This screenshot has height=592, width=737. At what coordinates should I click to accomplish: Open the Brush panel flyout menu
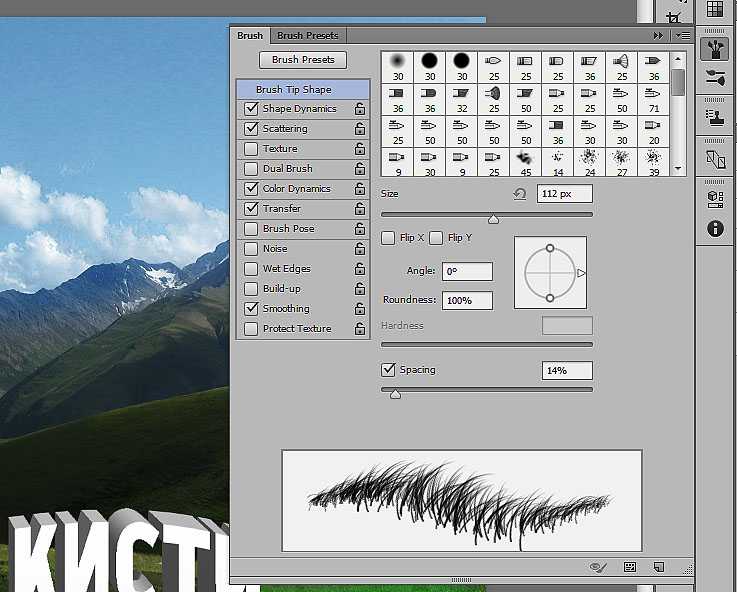[x=683, y=36]
